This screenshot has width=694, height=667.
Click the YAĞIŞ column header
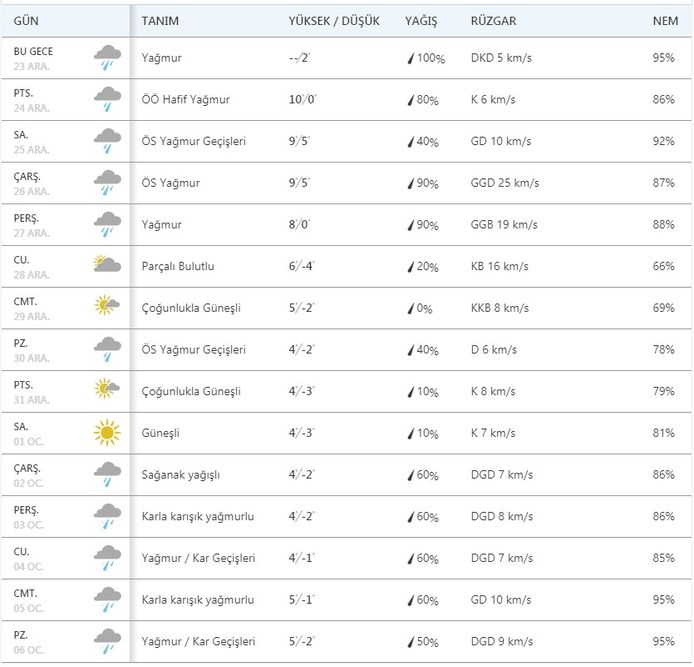[421, 21]
